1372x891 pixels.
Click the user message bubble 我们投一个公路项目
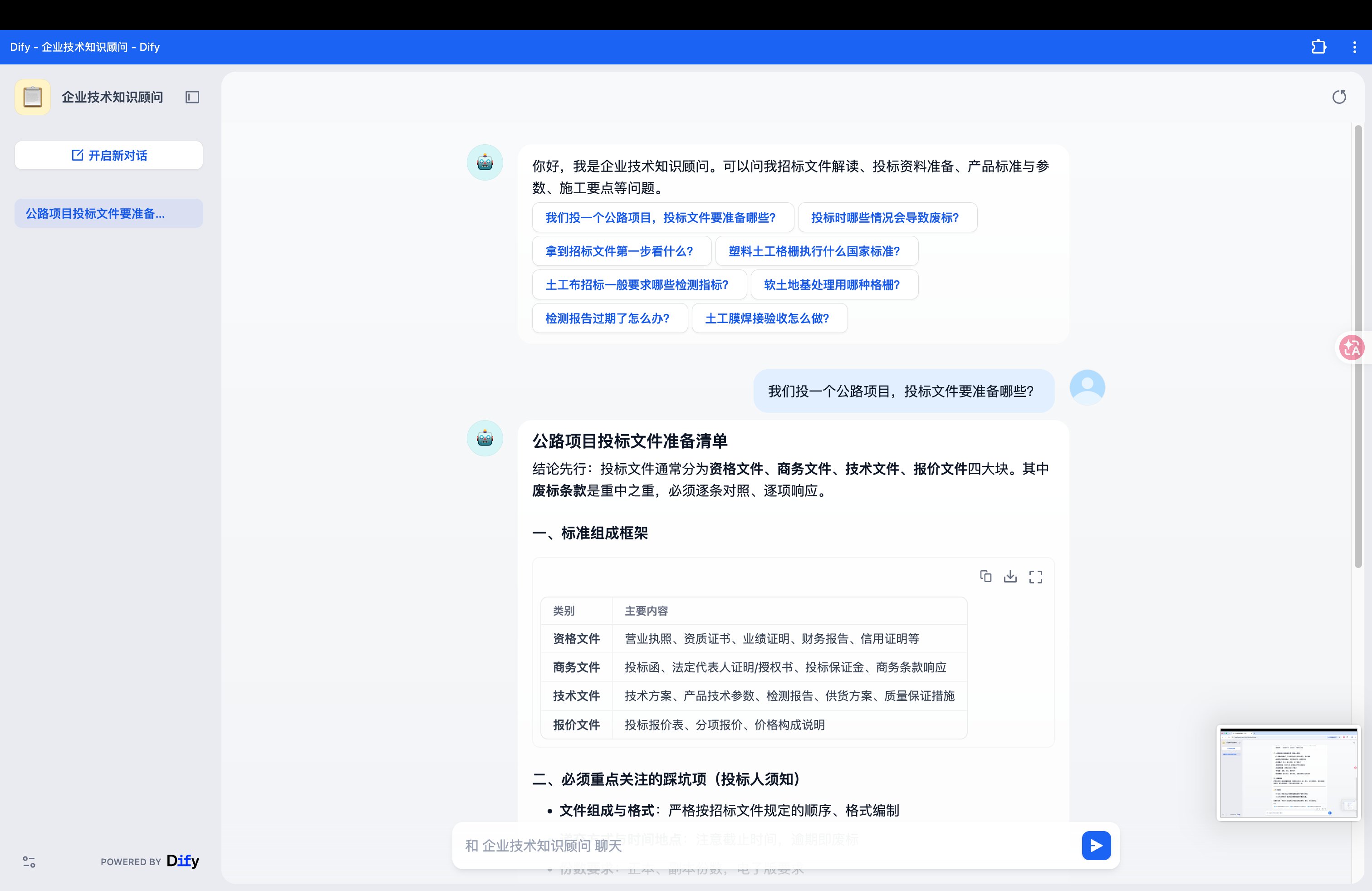pyautogui.click(x=903, y=391)
